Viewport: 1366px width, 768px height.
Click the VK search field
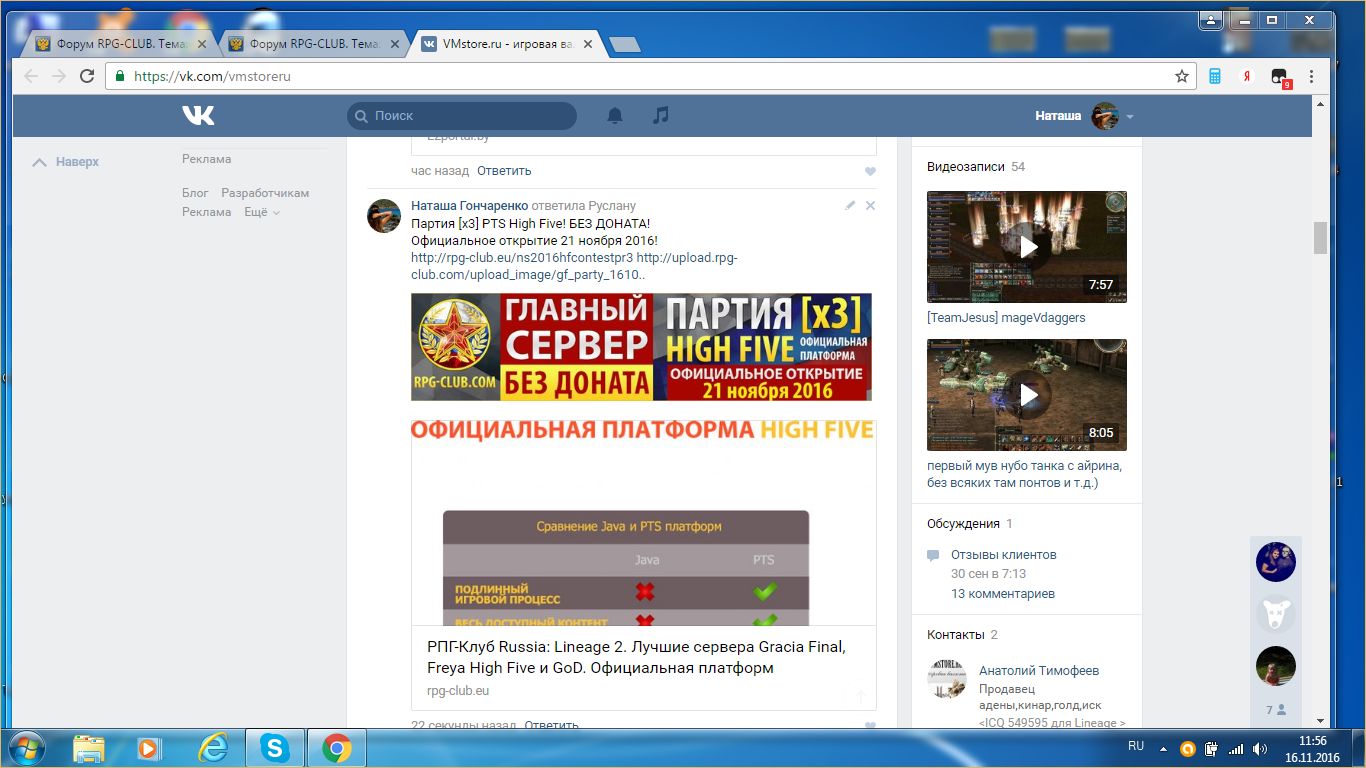tap(462, 116)
